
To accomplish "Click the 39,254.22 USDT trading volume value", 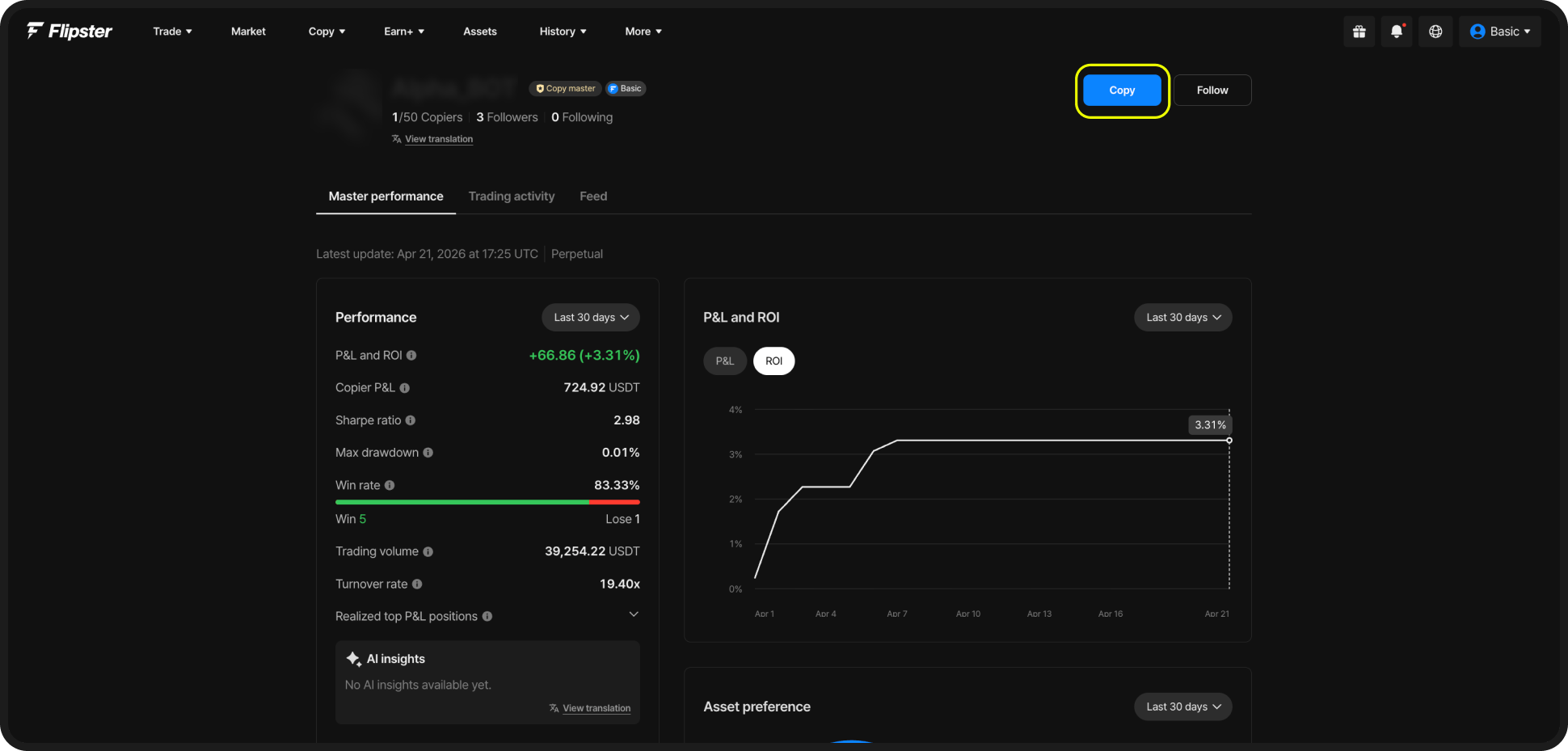I will (x=592, y=551).
